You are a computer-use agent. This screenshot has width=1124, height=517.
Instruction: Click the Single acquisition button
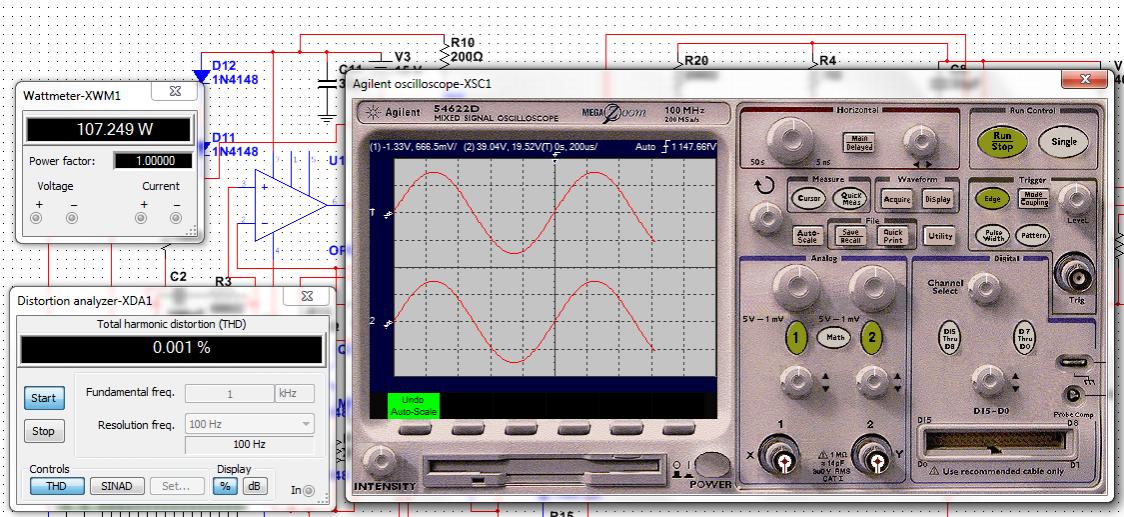pos(1064,141)
